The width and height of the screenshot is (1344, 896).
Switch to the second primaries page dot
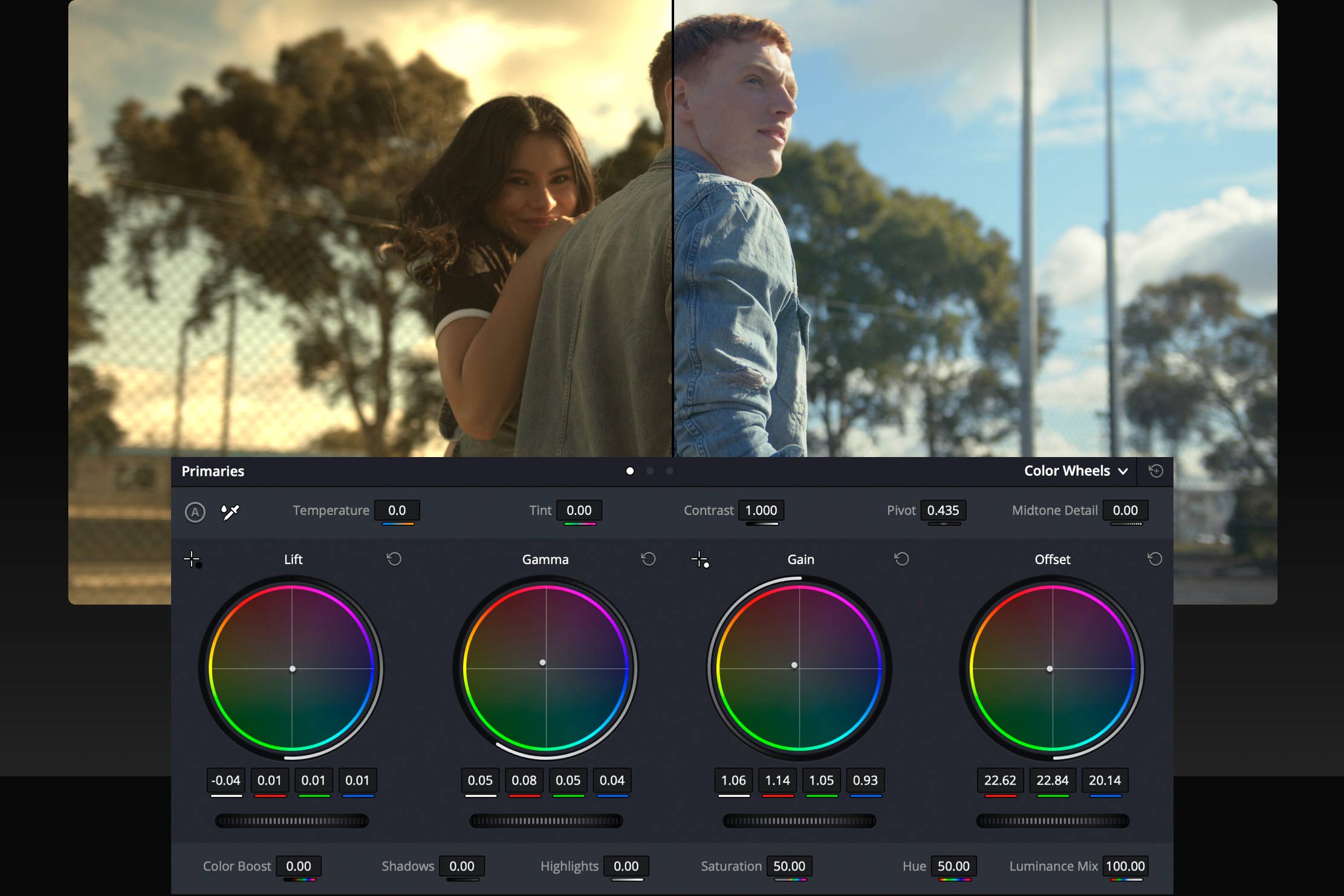(x=650, y=471)
